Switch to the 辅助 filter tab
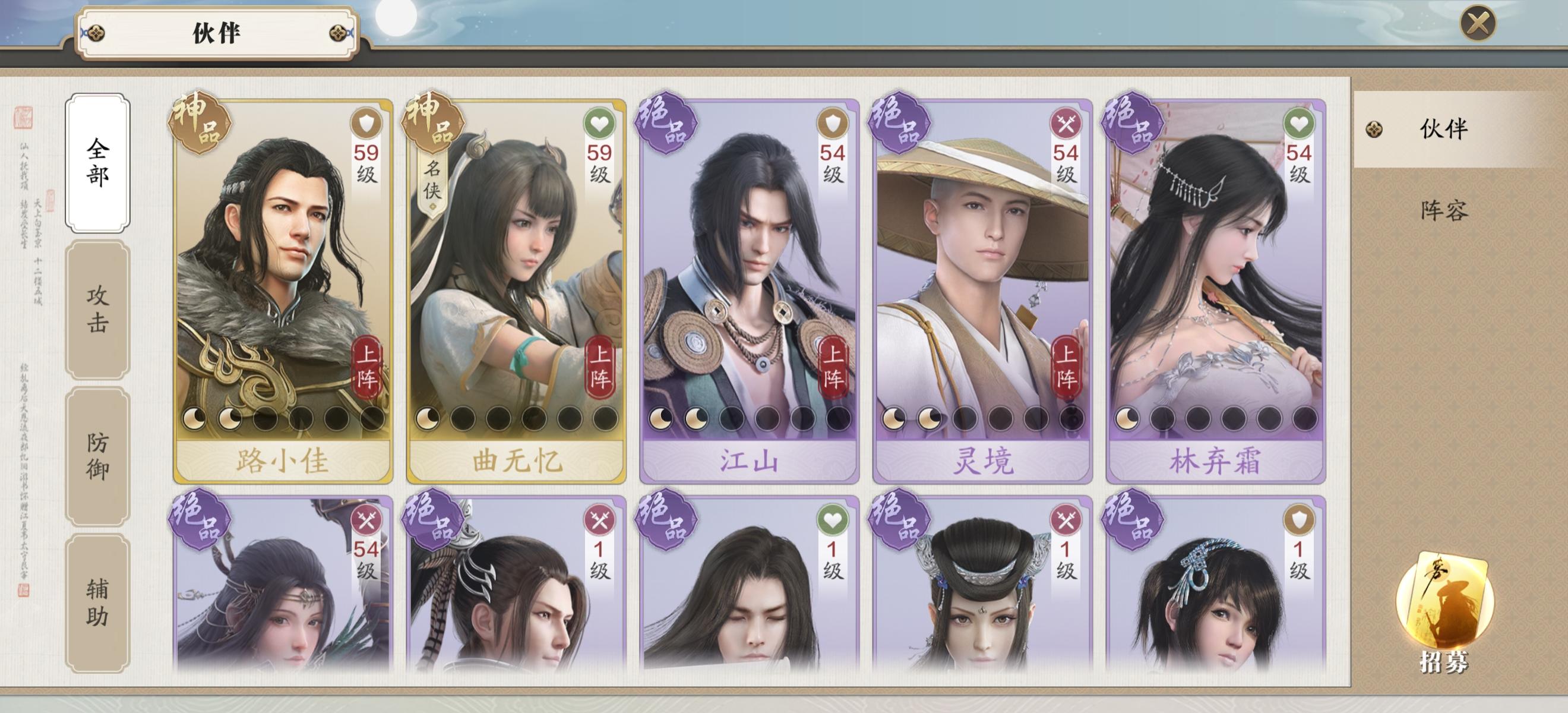1568x713 pixels. [x=97, y=603]
